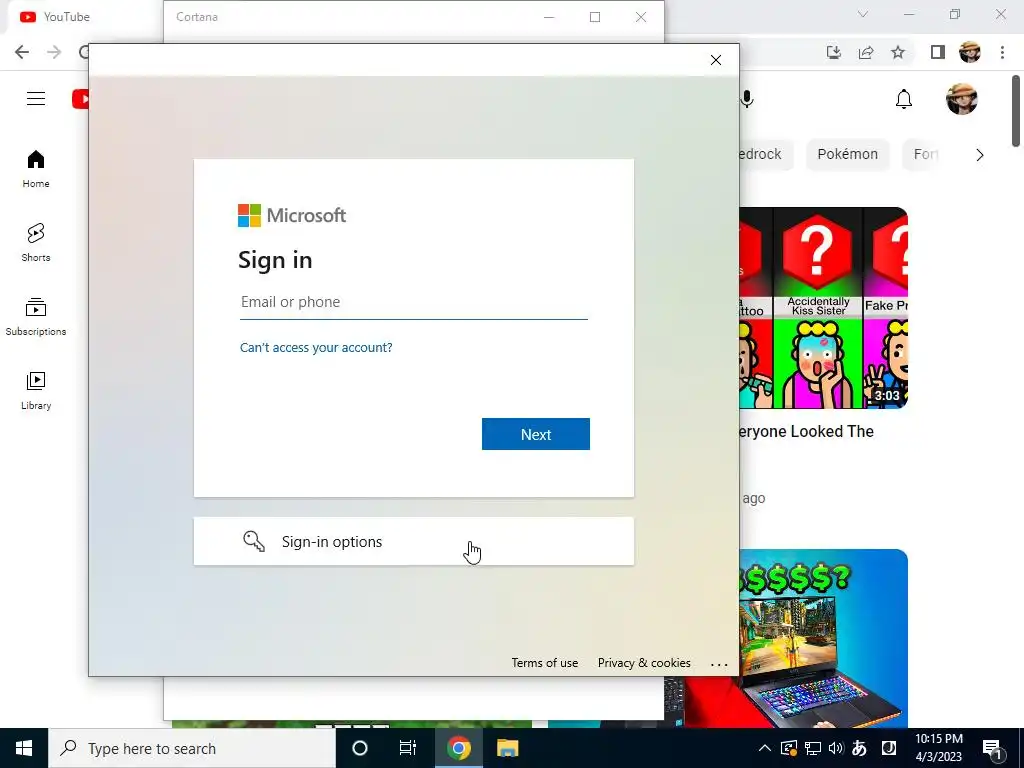Click video title 'eryone Looked The'
The height and width of the screenshot is (768, 1024).
(x=806, y=432)
